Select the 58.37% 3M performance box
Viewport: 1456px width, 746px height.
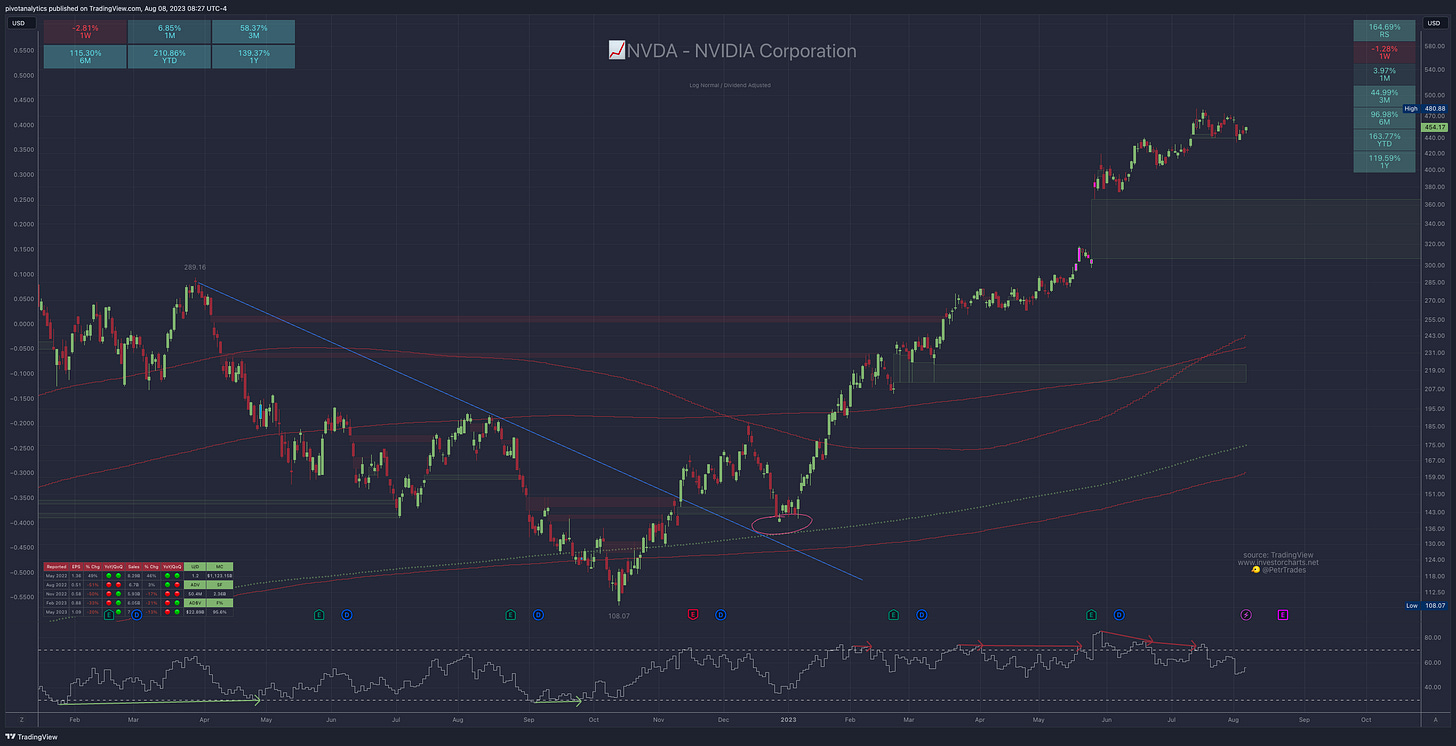click(x=253, y=31)
